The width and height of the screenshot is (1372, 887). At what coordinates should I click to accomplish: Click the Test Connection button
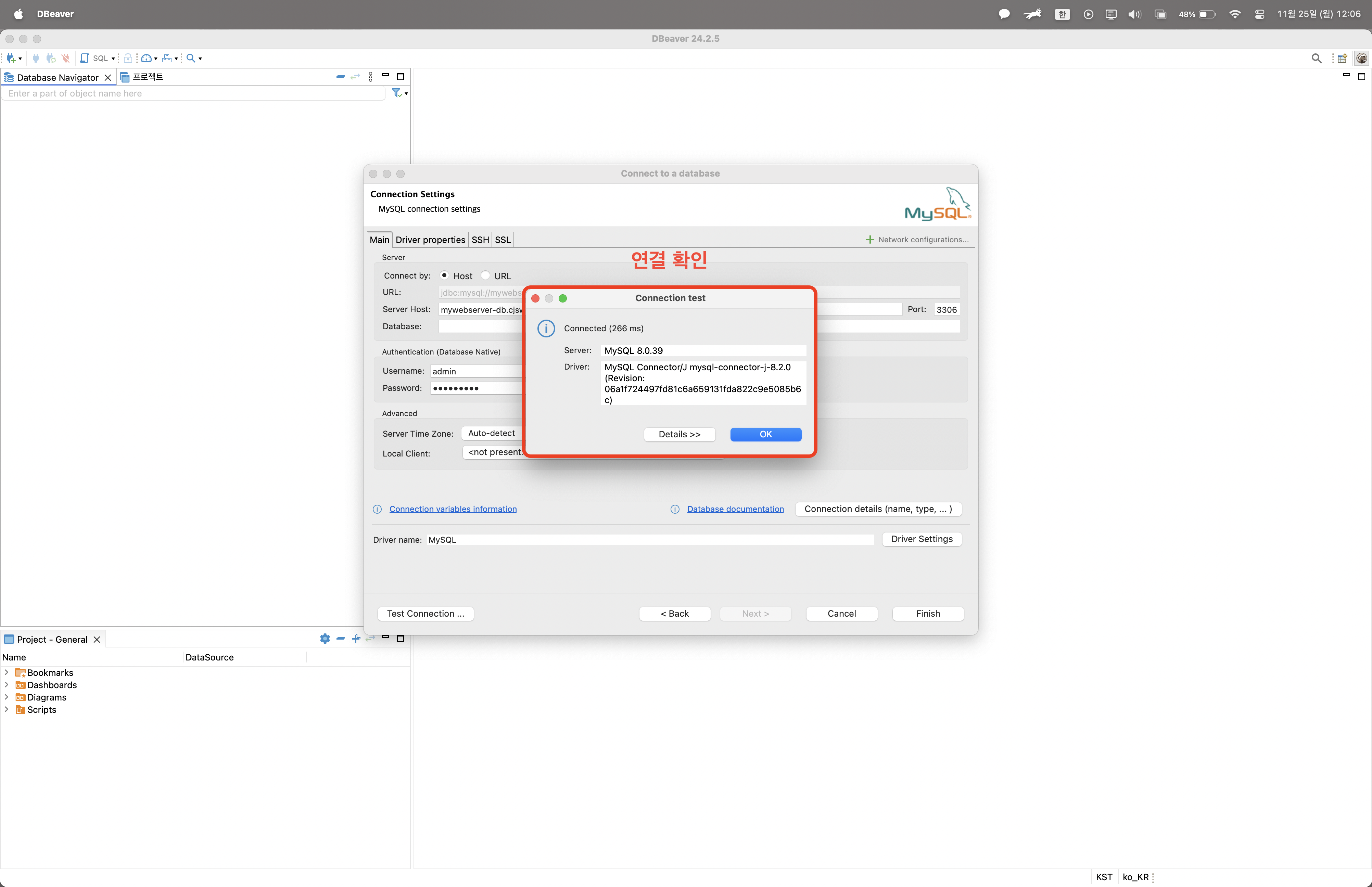click(425, 614)
